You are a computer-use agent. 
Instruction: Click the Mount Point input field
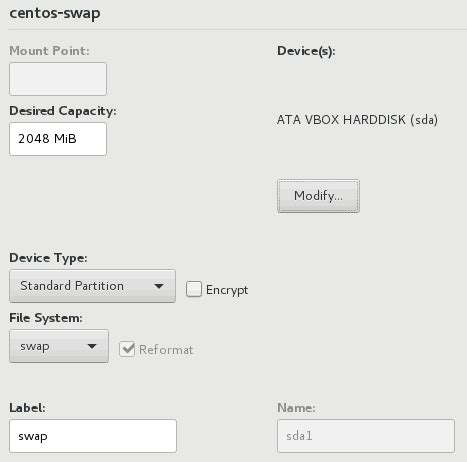click(58, 79)
